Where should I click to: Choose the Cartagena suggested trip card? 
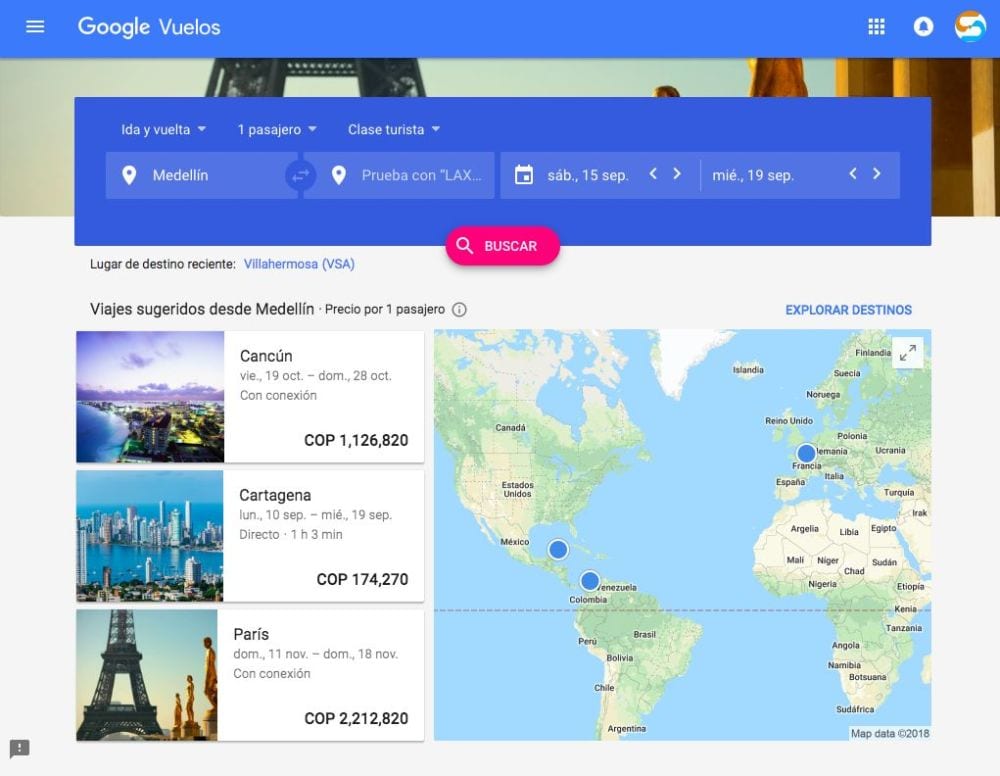pos(250,536)
